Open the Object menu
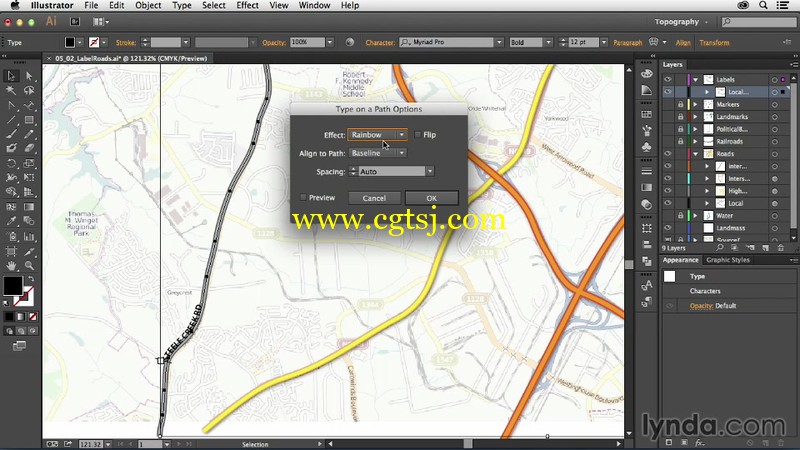This screenshot has width=800, height=450. point(148,6)
